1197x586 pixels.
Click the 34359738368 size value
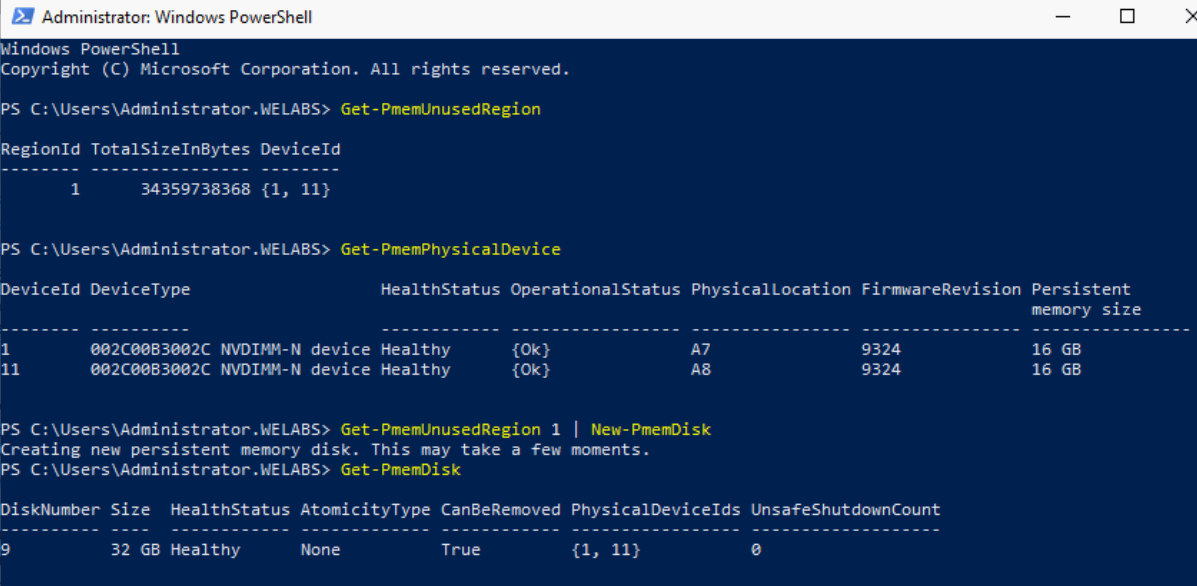tap(195, 189)
